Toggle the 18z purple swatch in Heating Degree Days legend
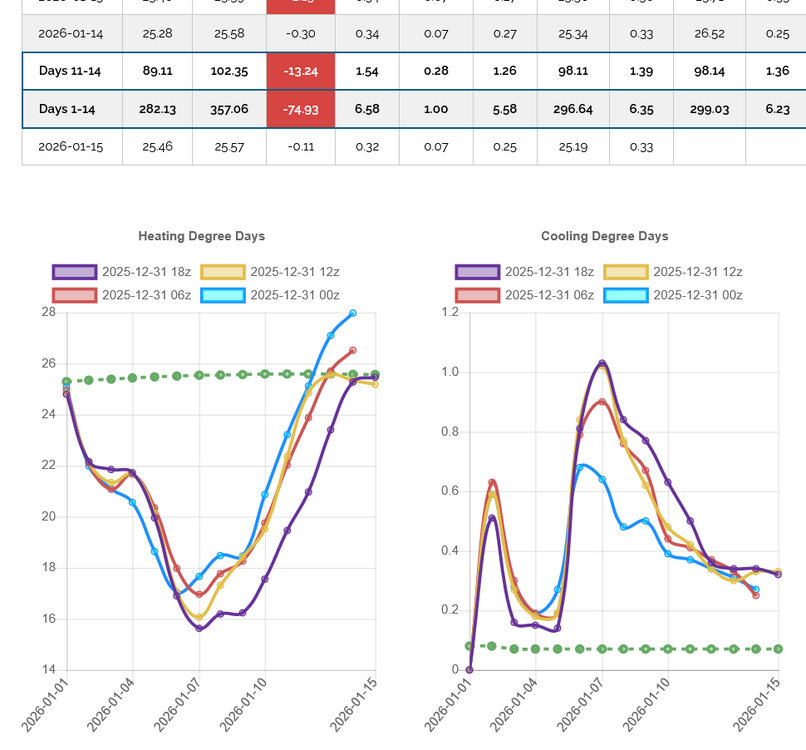 [x=74, y=272]
